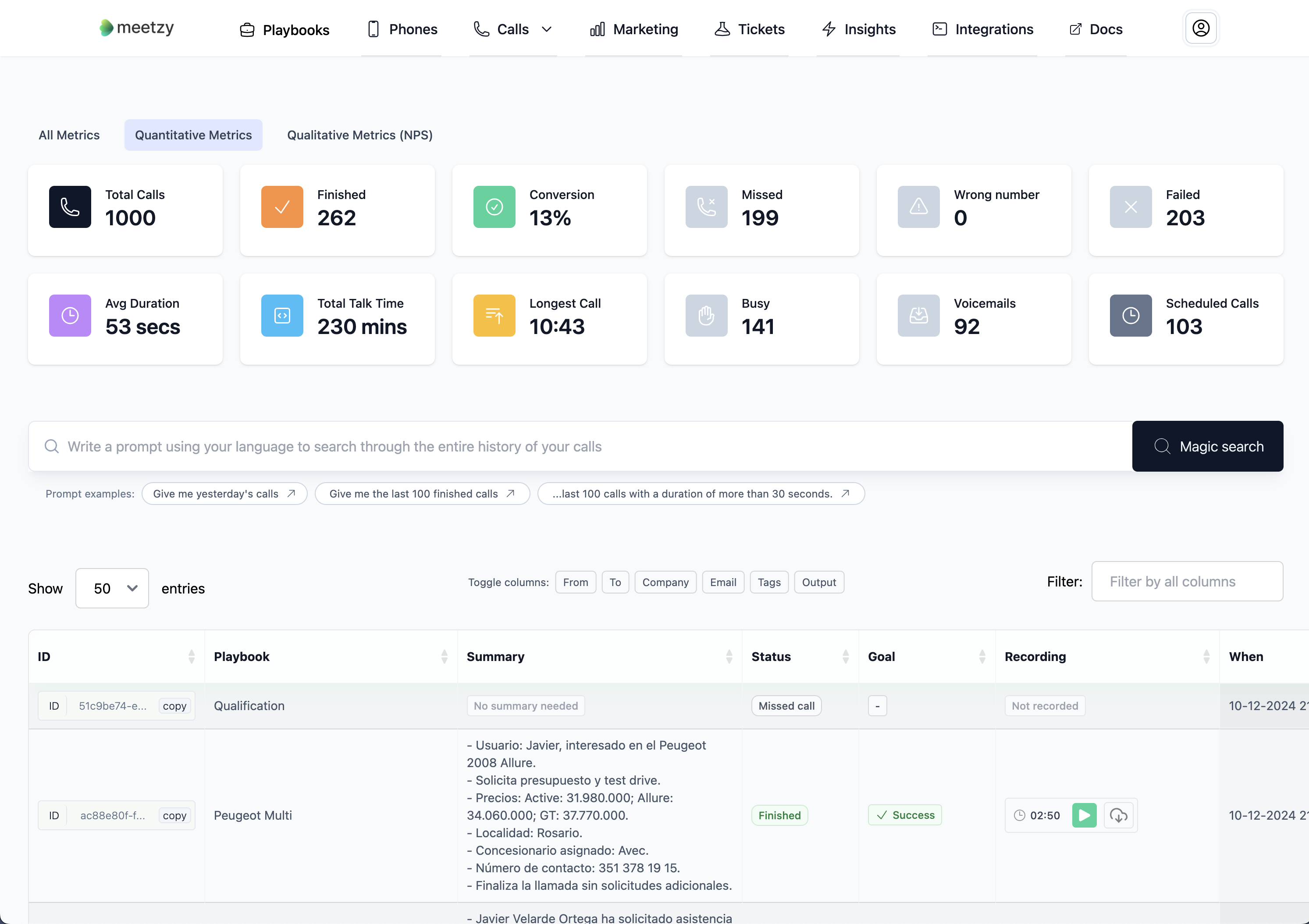
Task: Open the user profile icon
Action: coord(1201,28)
